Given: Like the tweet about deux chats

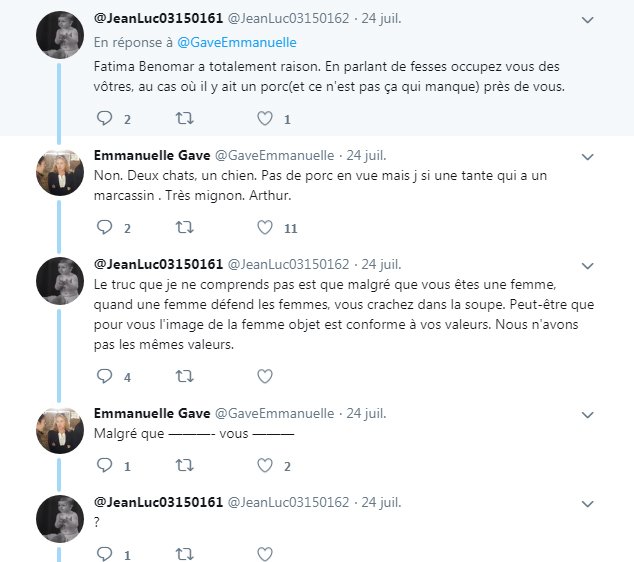Looking at the screenshot, I should click(x=265, y=228).
